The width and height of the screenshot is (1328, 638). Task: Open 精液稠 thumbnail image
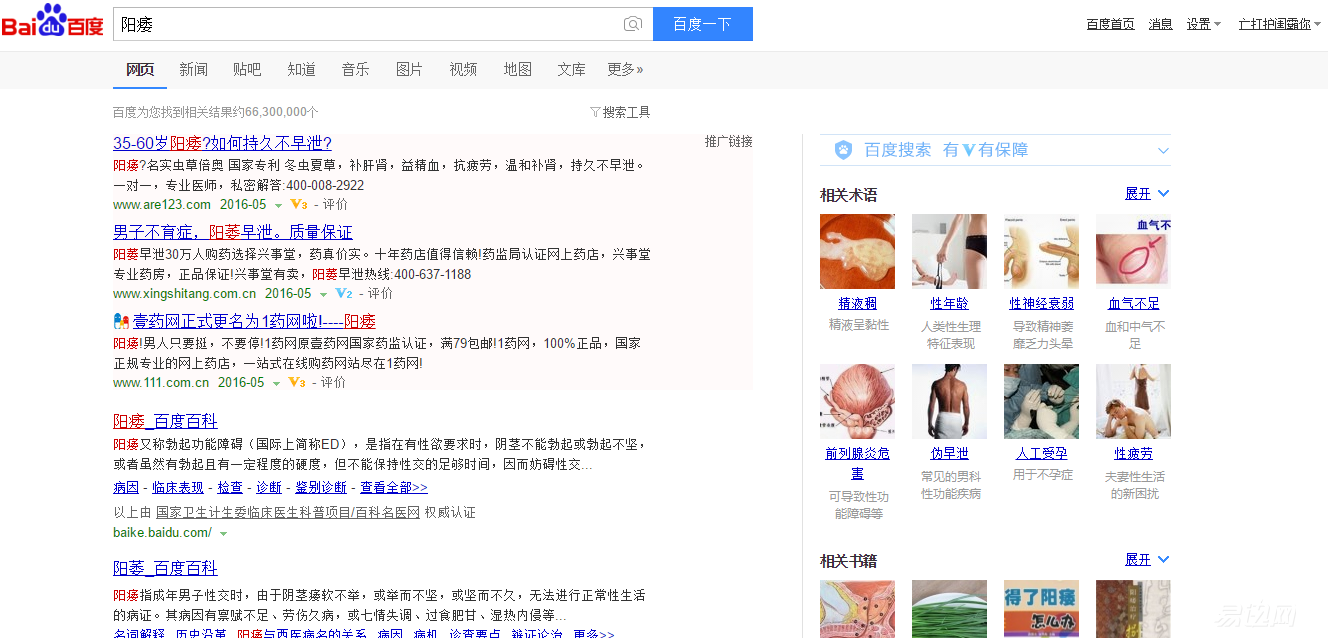pyautogui.click(x=857, y=251)
